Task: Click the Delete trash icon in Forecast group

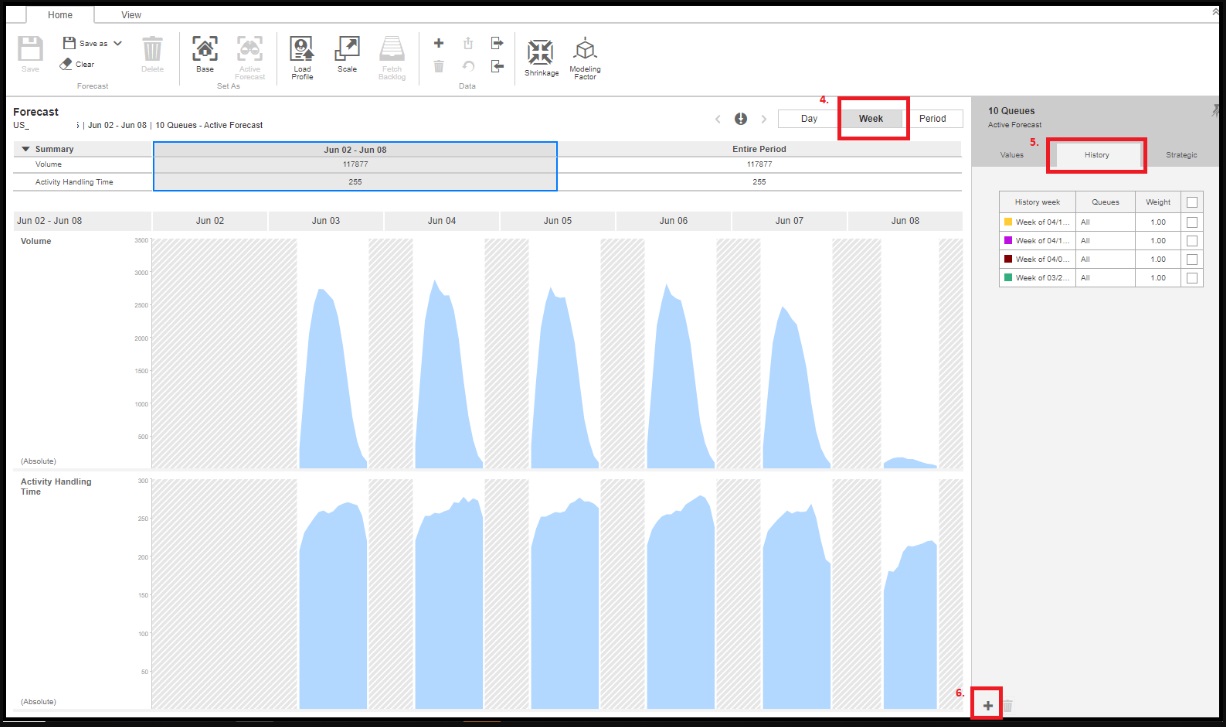Action: 152,49
